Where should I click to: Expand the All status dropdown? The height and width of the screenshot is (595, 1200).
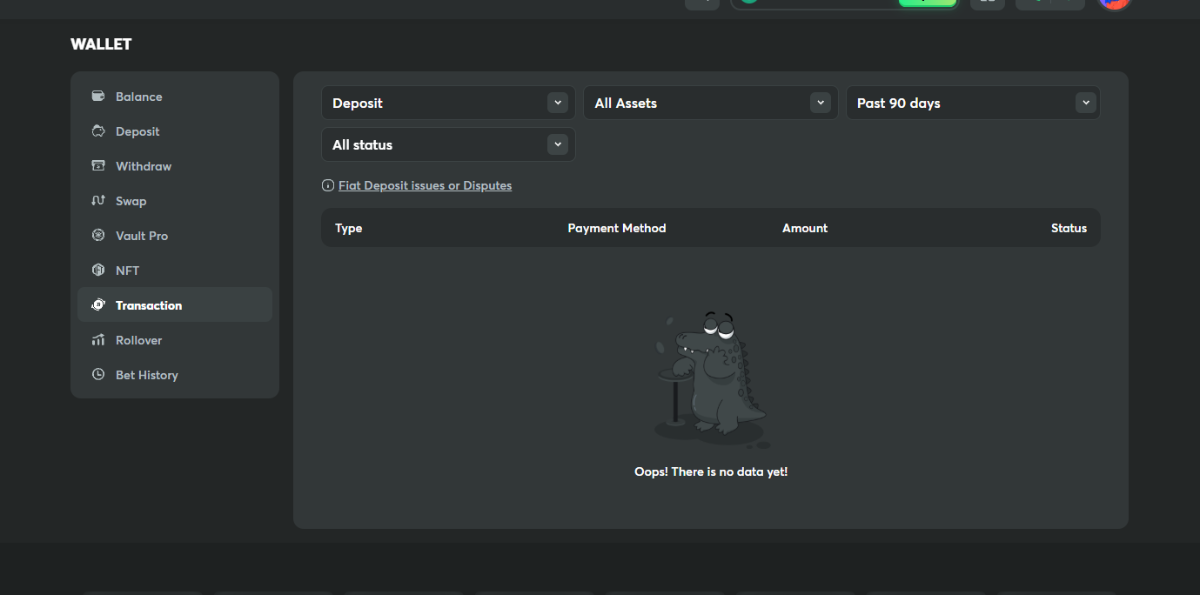click(447, 145)
